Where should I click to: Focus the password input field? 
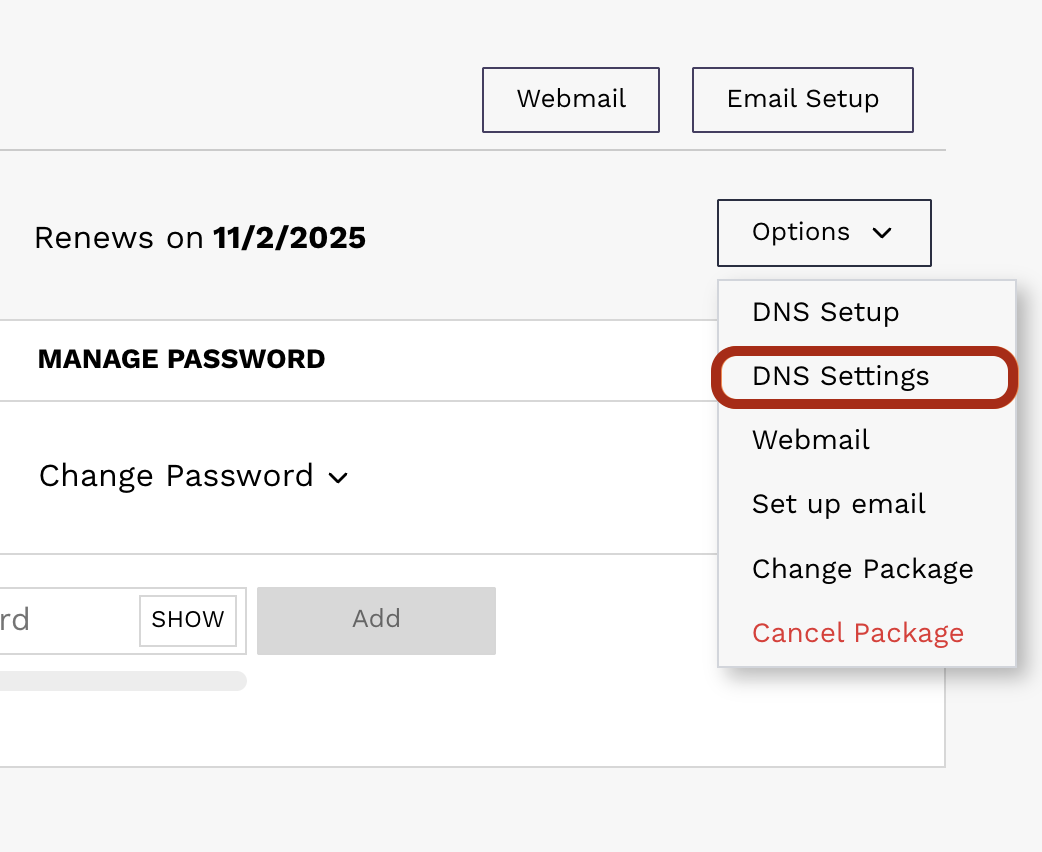tap(60, 620)
